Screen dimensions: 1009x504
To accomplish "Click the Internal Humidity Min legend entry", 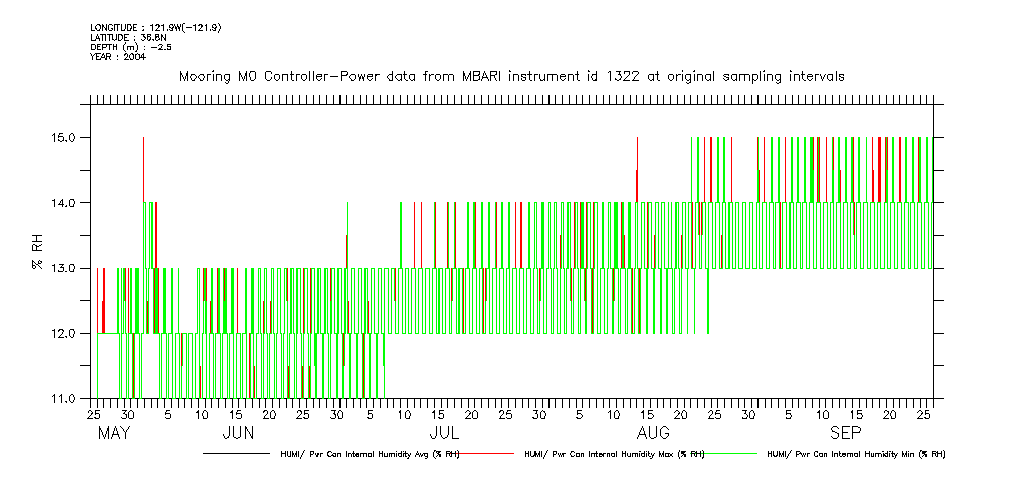I will click(855, 454).
